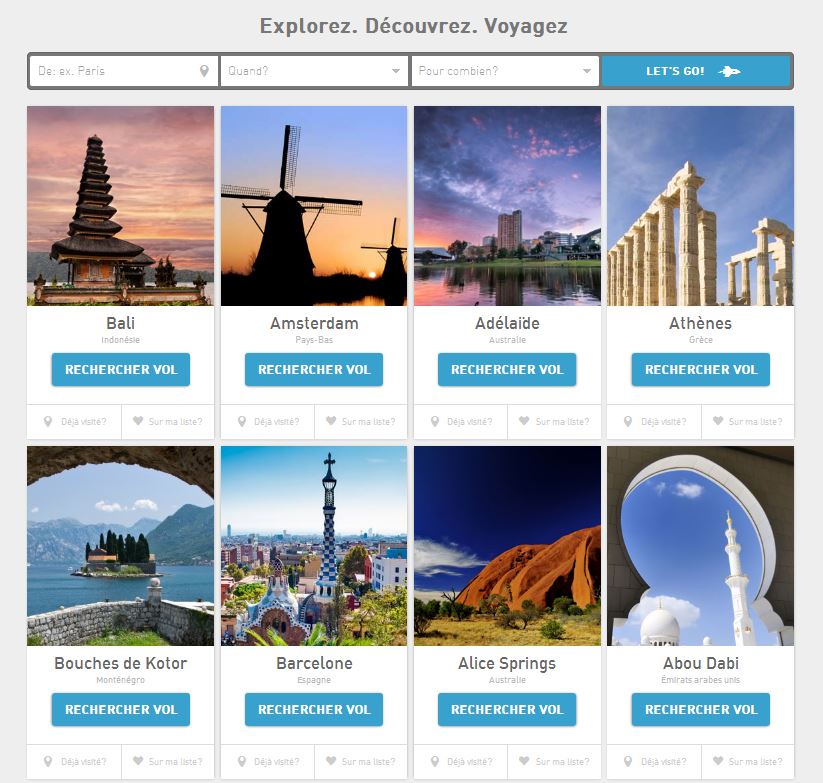Add Athènes to Sur ma liste
This screenshot has height=783, width=823.
point(747,421)
